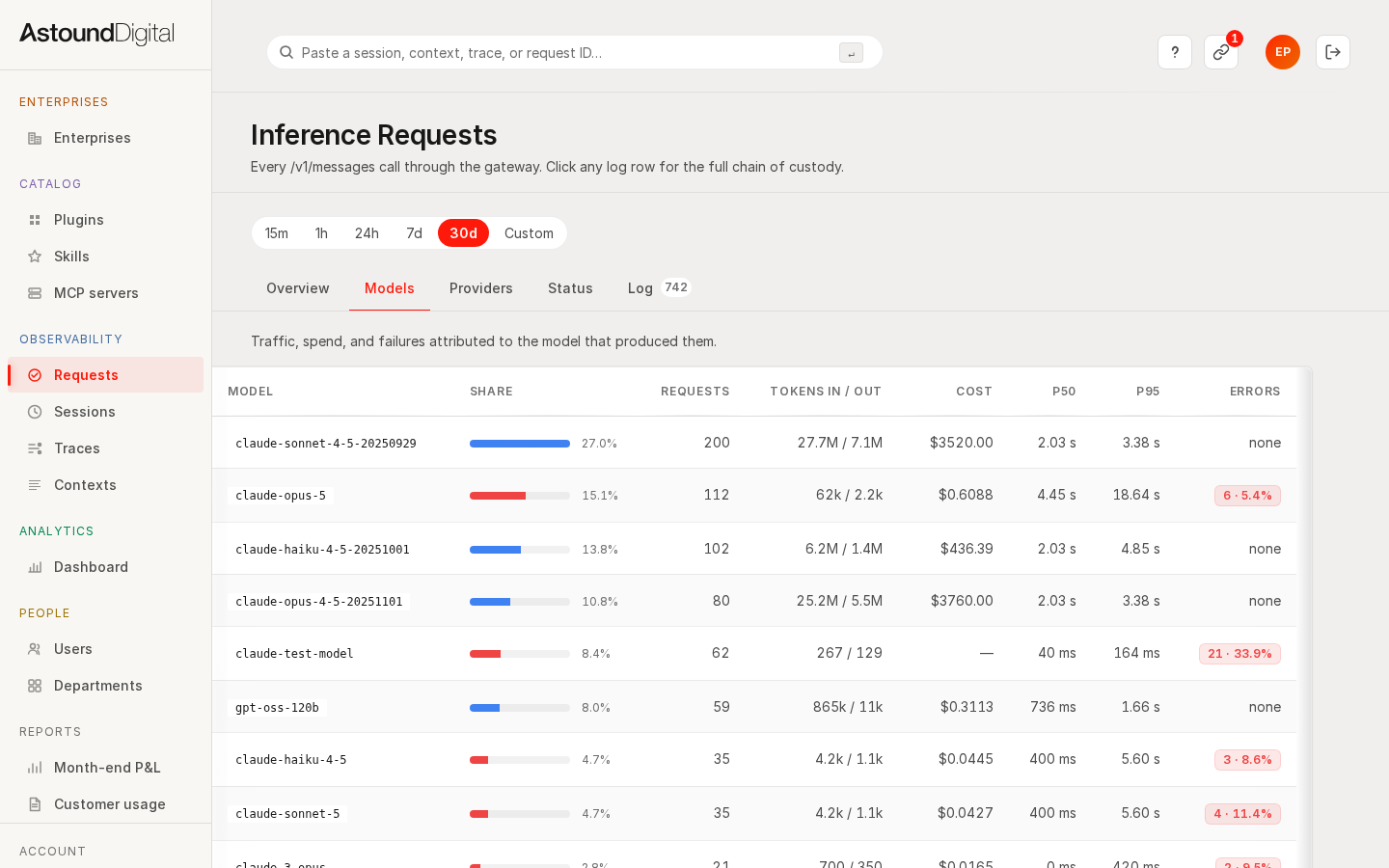Select the 1h time range

(321, 233)
